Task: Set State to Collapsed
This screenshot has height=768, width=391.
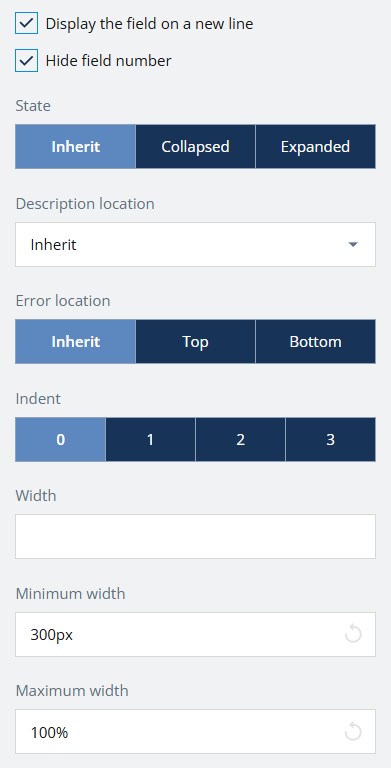Action: click(196, 146)
